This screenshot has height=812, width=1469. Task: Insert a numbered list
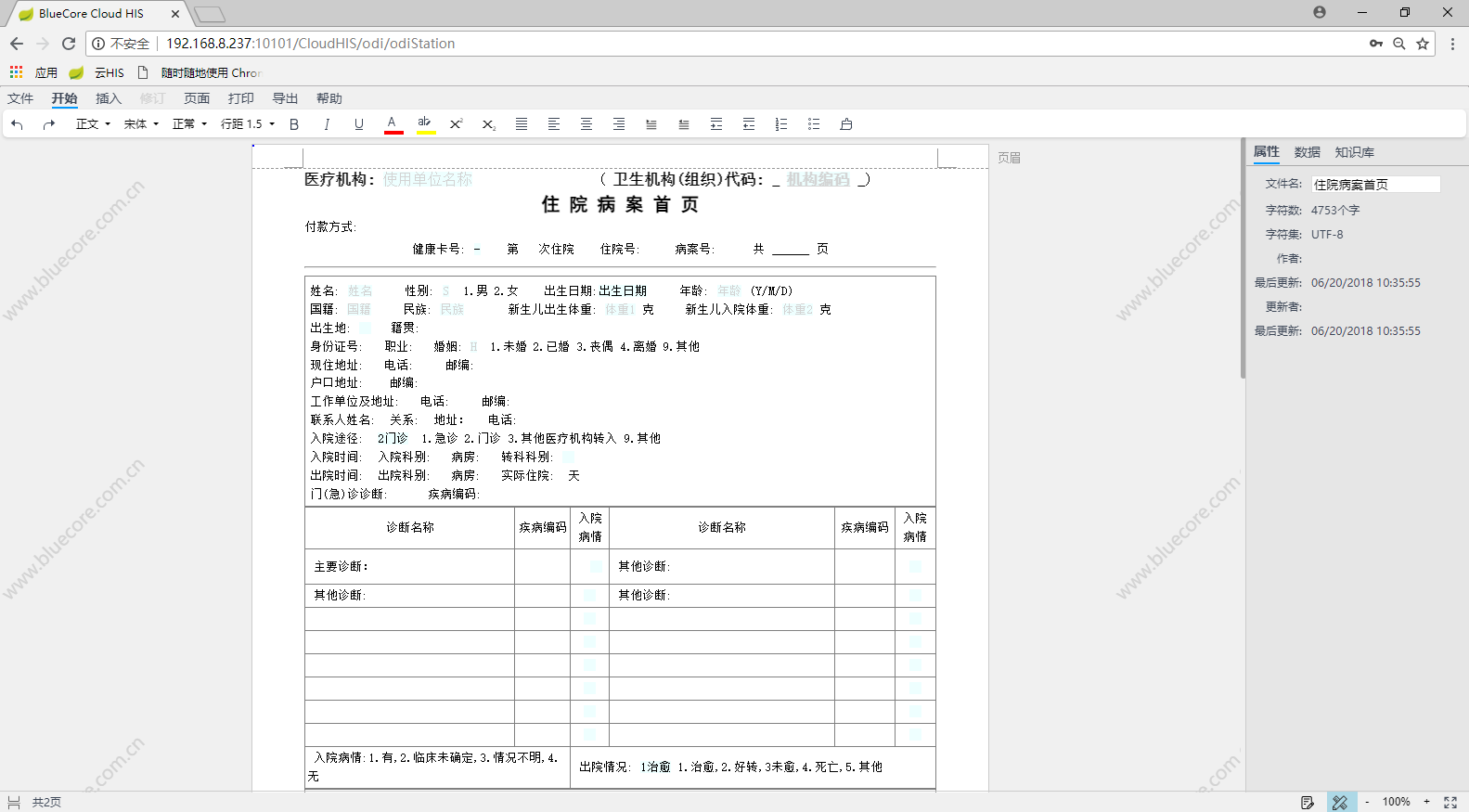coord(781,124)
